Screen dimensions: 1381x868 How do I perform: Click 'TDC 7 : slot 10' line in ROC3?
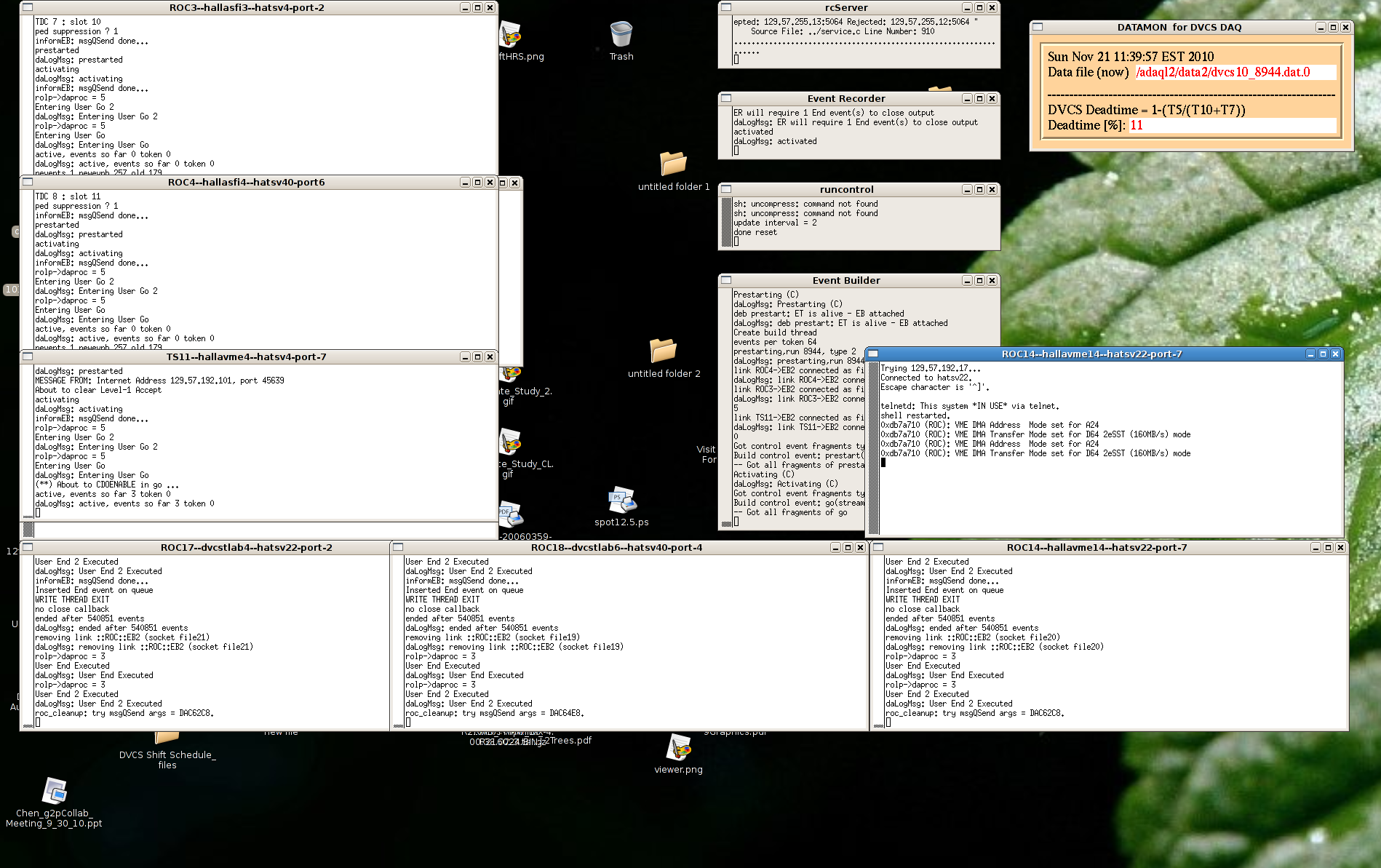tap(68, 22)
